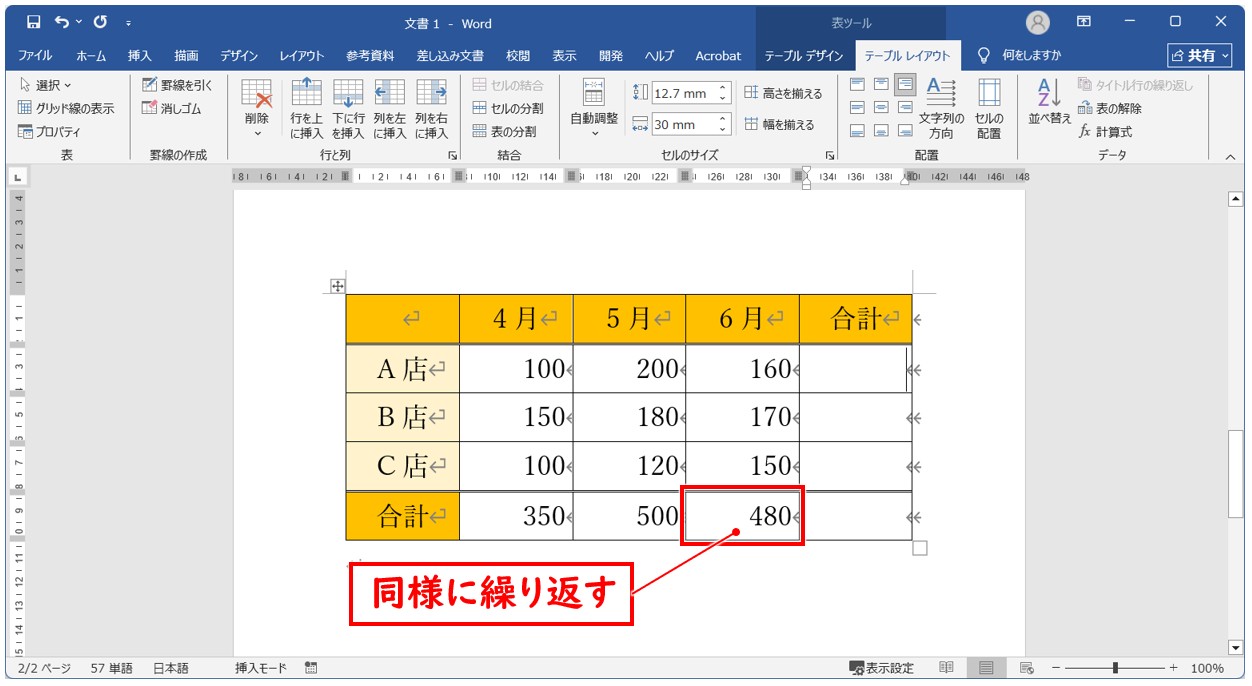The width and height of the screenshot is (1252, 686).
Task: Open the Select (選択) dropdown
Action: click(45, 85)
